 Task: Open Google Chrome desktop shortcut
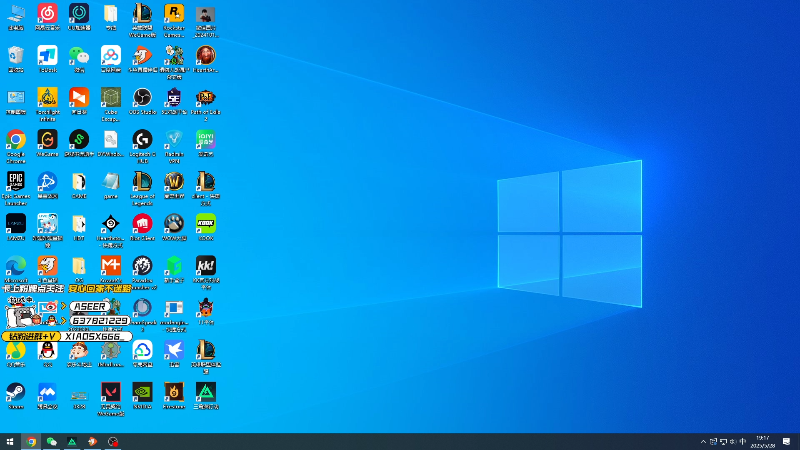coord(16,146)
